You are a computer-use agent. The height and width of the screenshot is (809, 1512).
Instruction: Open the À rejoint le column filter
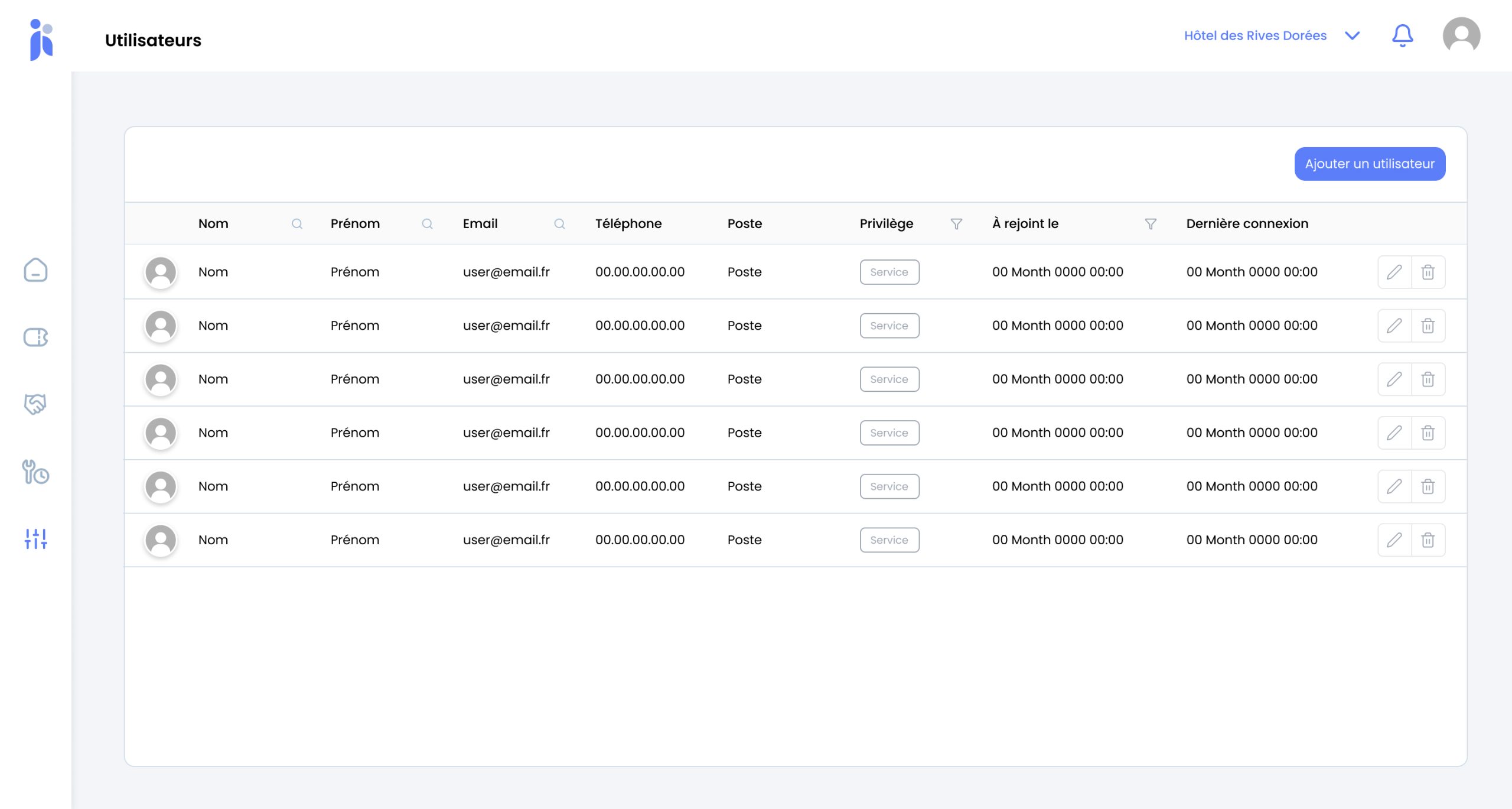(x=1151, y=224)
